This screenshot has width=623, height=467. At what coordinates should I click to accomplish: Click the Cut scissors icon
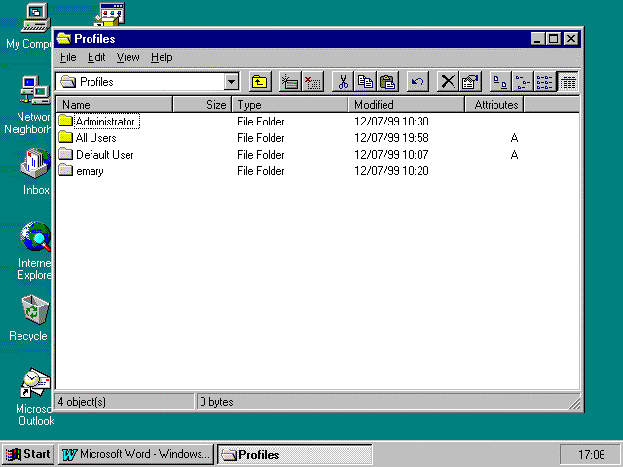pos(343,82)
